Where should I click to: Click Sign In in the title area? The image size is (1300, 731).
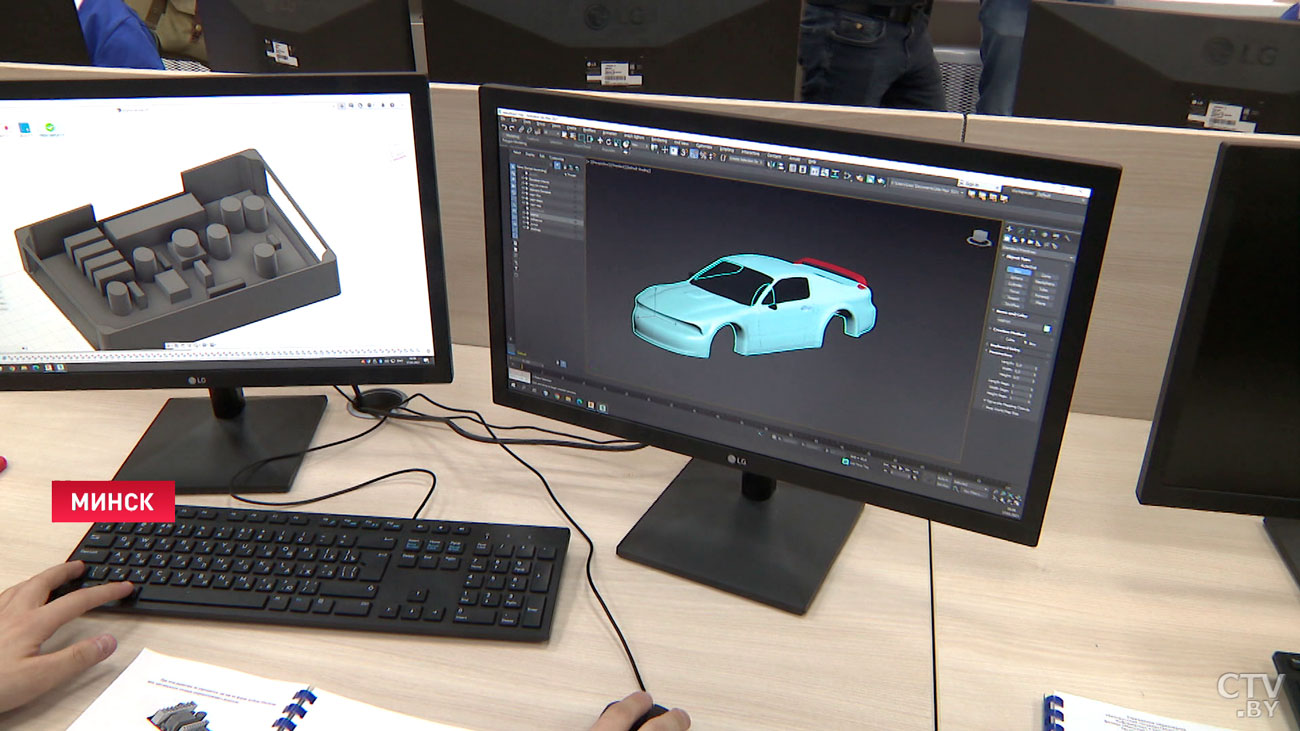972,184
